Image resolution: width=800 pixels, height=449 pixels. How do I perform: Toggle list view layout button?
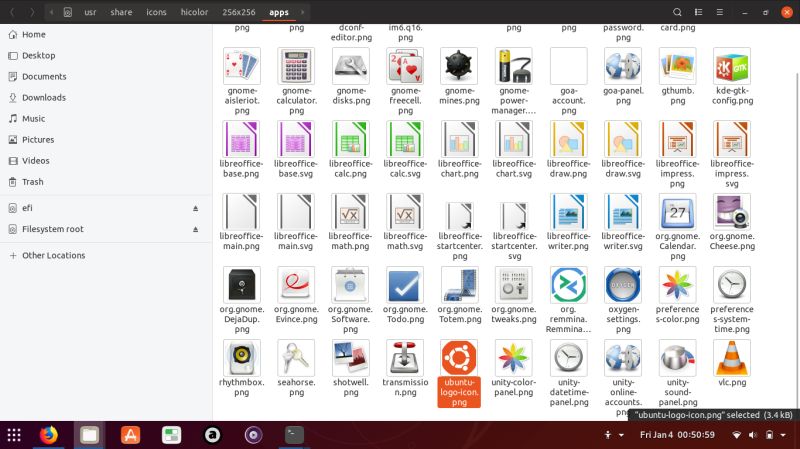(698, 12)
